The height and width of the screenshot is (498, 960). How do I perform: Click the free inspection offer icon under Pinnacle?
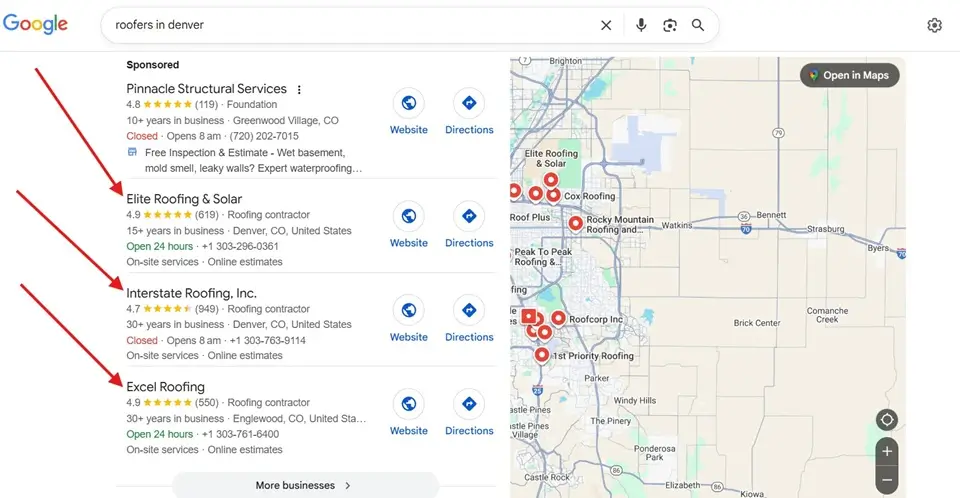click(x=132, y=153)
